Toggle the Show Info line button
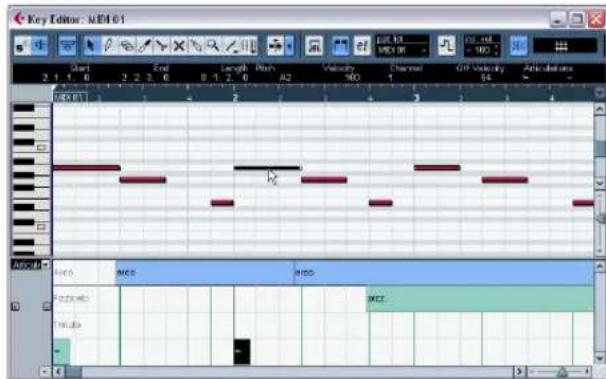This screenshot has width=606, height=379. coord(66,46)
